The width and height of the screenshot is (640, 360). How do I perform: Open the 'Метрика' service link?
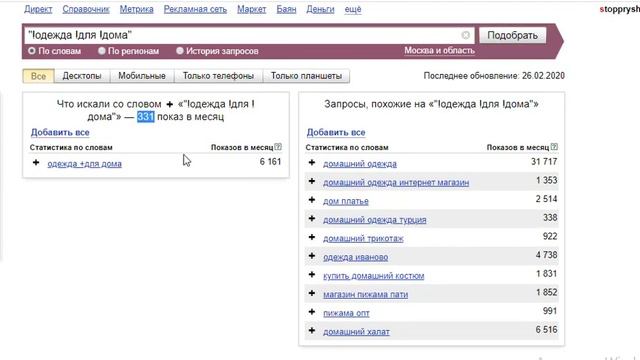[x=136, y=9]
